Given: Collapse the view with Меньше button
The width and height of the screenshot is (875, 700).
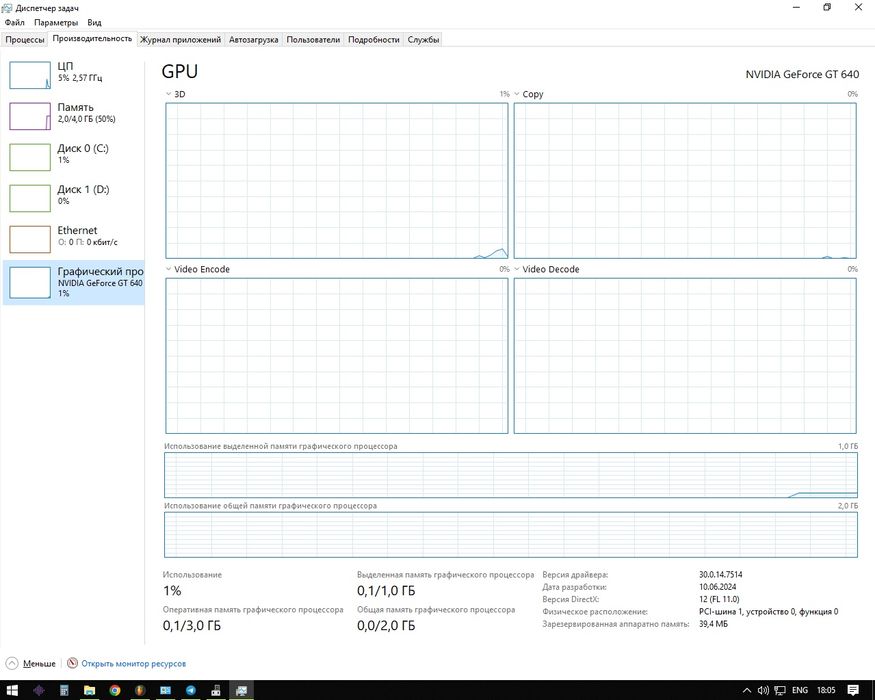Looking at the screenshot, I should pyautogui.click(x=31, y=663).
